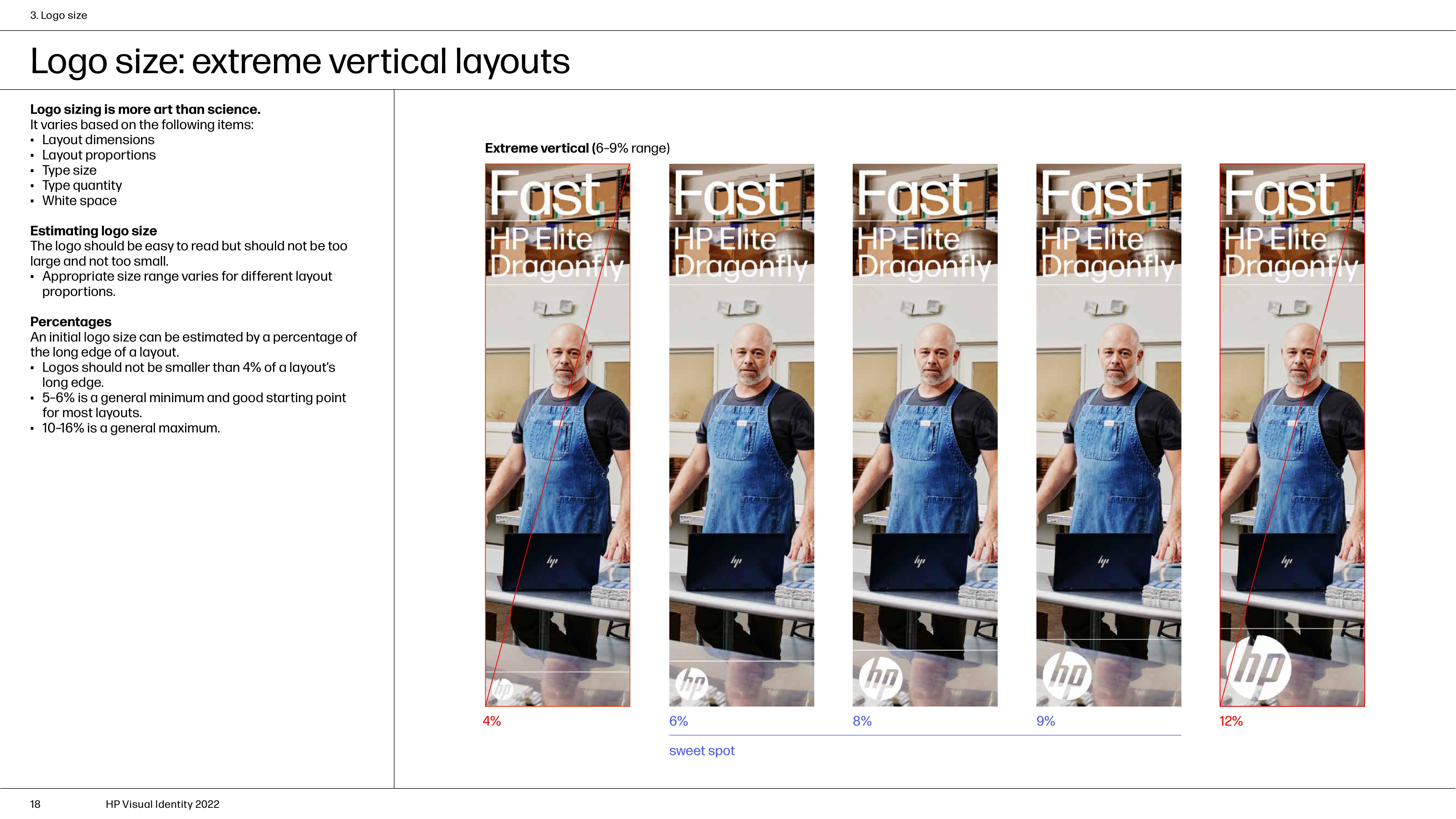Click 'Logo sizing is more art than science.'

[x=145, y=109]
